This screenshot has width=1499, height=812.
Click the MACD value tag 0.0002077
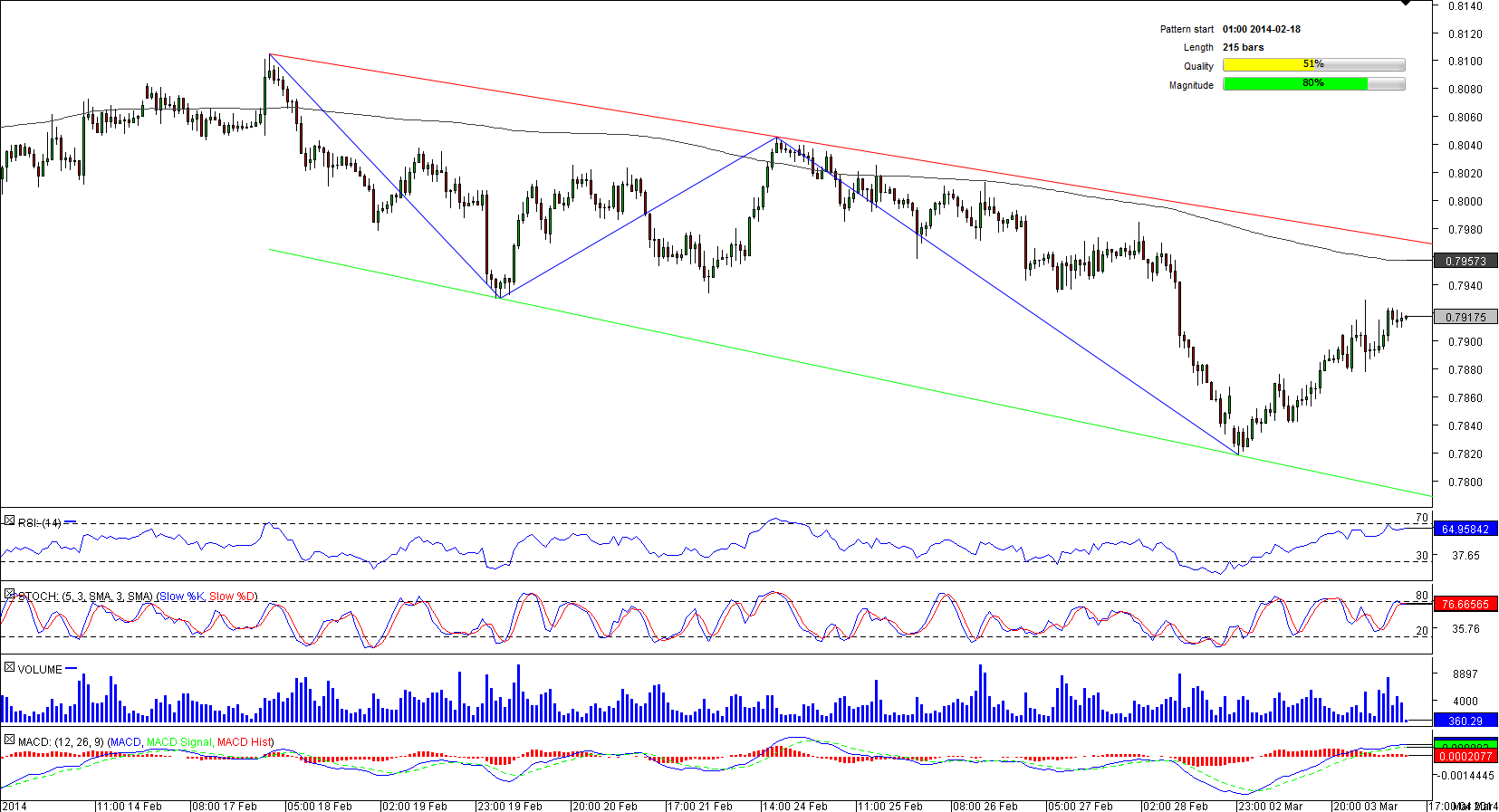1465,756
